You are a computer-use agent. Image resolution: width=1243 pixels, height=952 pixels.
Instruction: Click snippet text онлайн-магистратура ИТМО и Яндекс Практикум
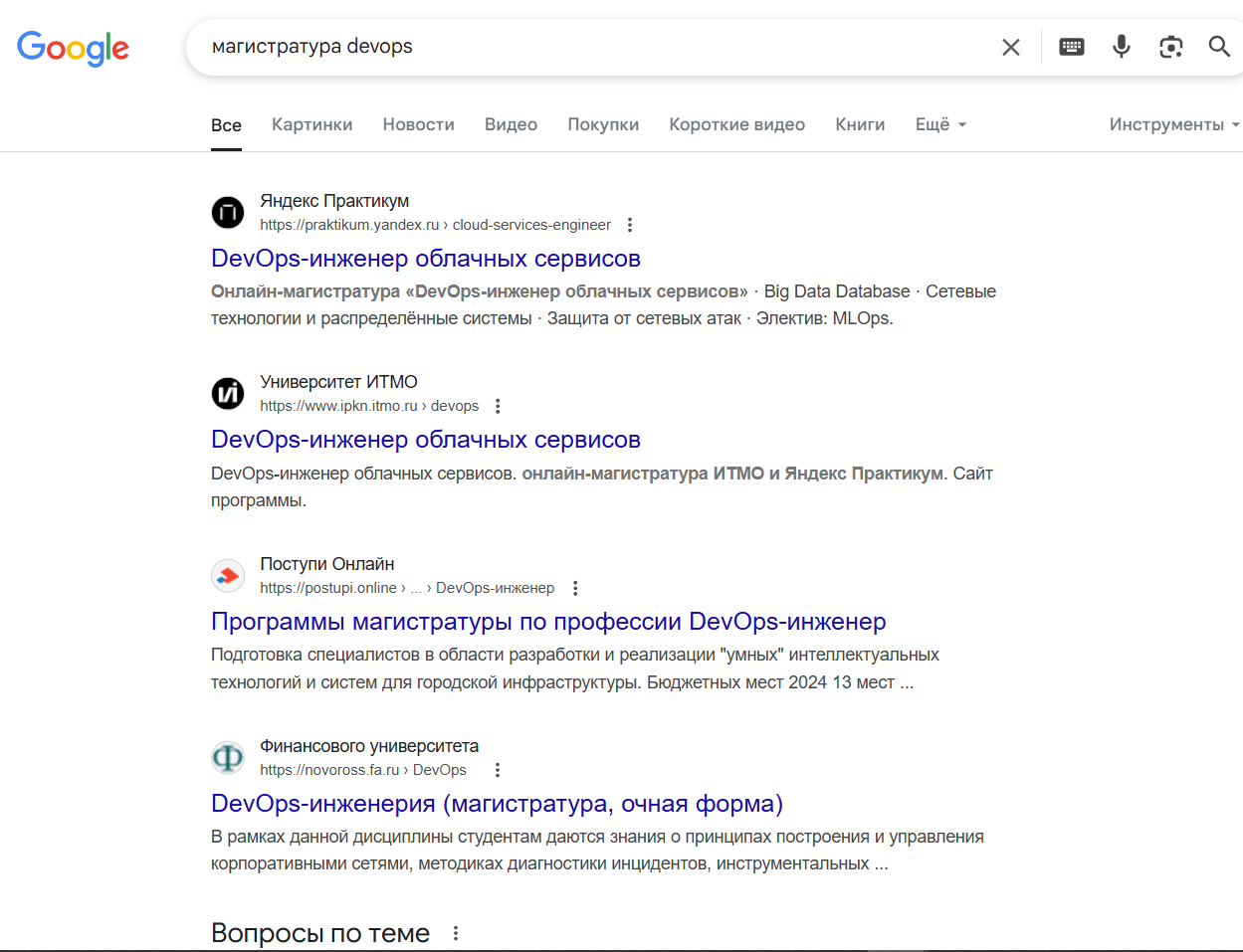(x=732, y=474)
